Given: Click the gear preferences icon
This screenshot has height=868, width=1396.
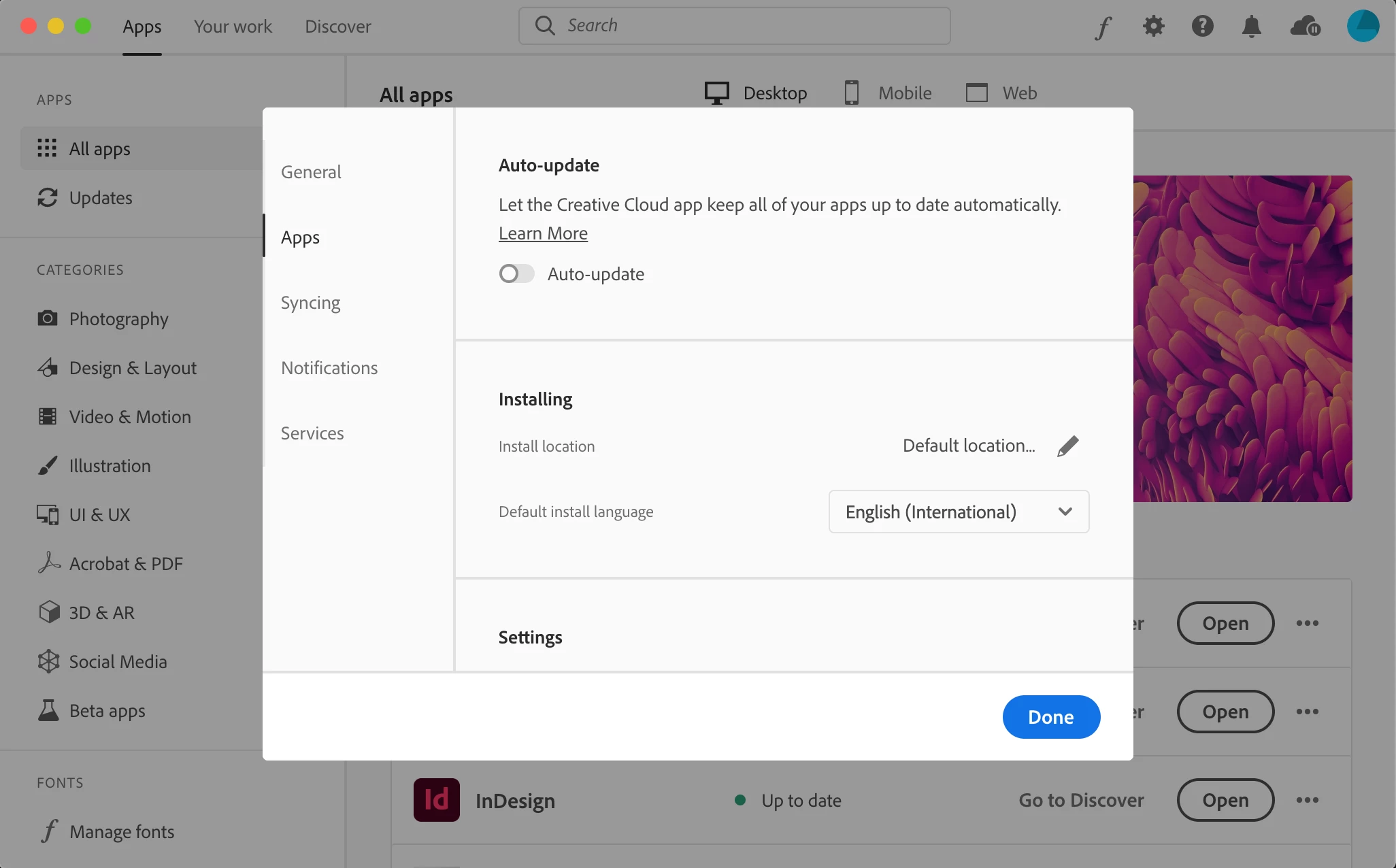Looking at the screenshot, I should [x=1153, y=27].
